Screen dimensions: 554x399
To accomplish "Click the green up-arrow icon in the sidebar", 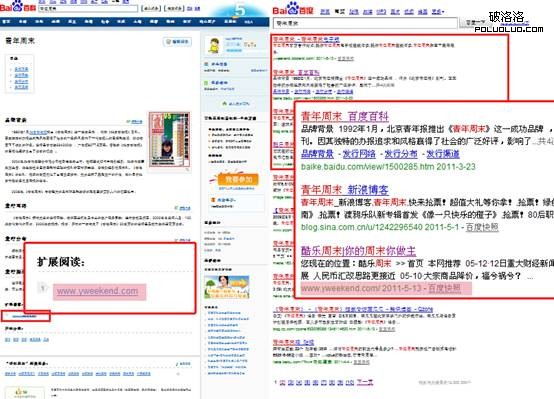I will 224,103.
